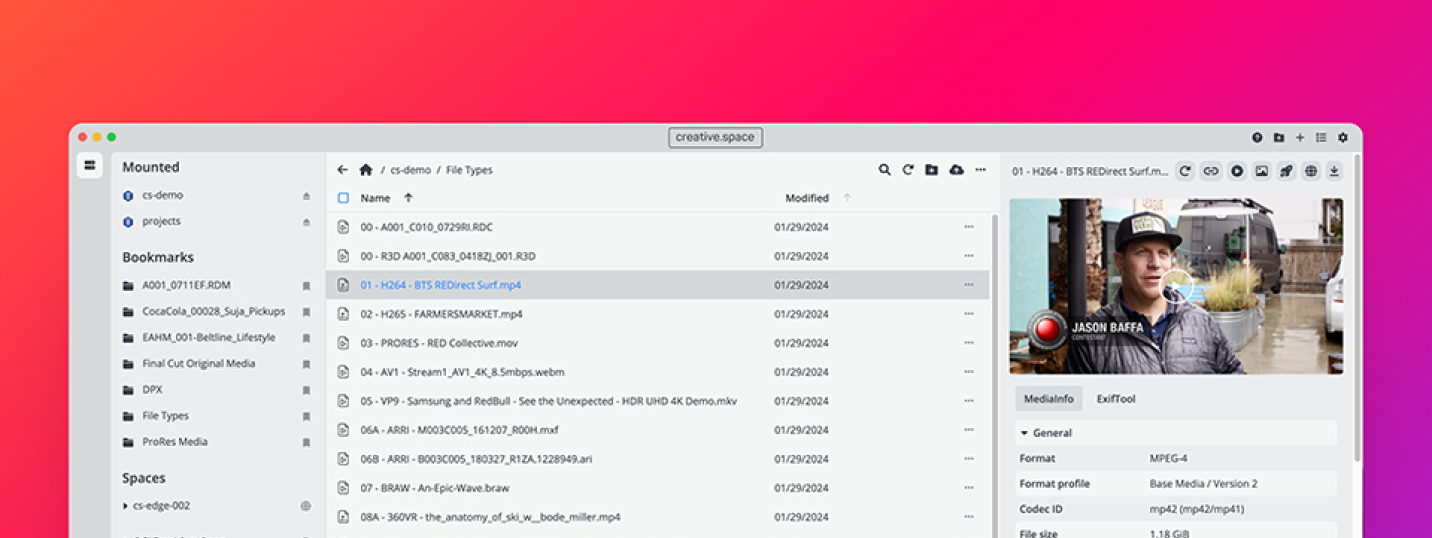Switch to the ExifTool tab

[1115, 399]
